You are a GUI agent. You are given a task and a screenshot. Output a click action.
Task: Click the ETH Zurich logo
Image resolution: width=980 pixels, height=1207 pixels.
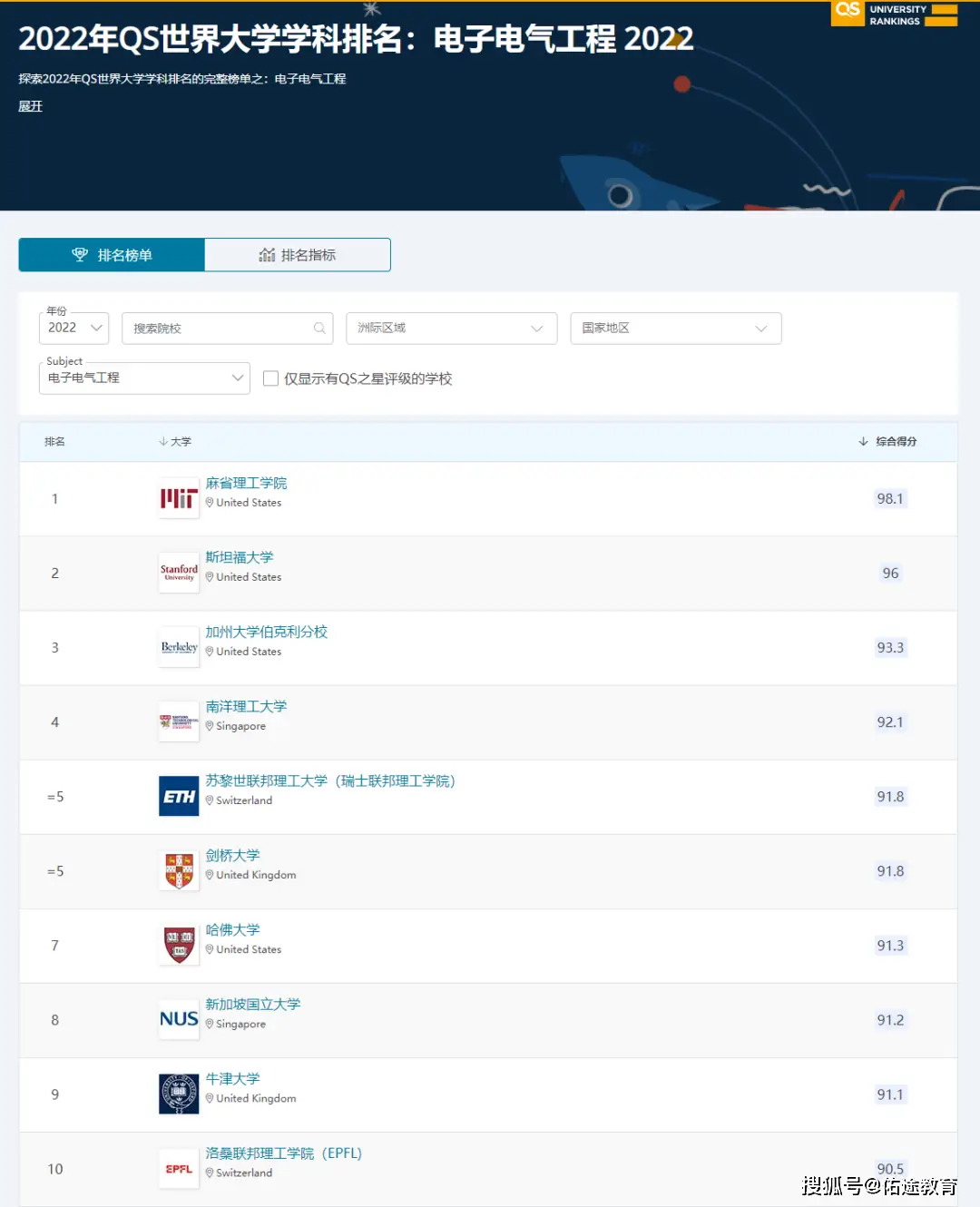coord(179,796)
